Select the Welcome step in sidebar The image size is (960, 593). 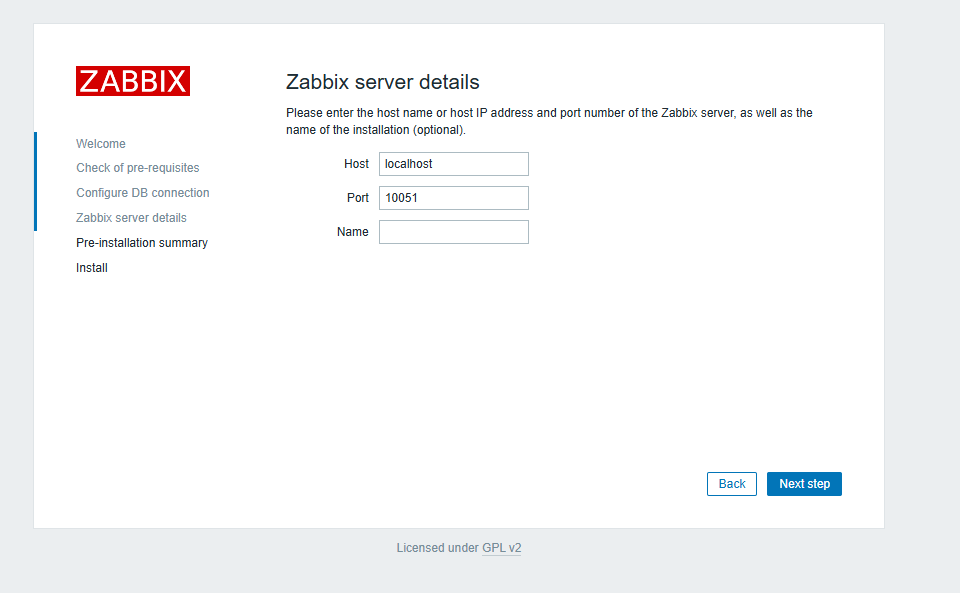pyautogui.click(x=101, y=144)
